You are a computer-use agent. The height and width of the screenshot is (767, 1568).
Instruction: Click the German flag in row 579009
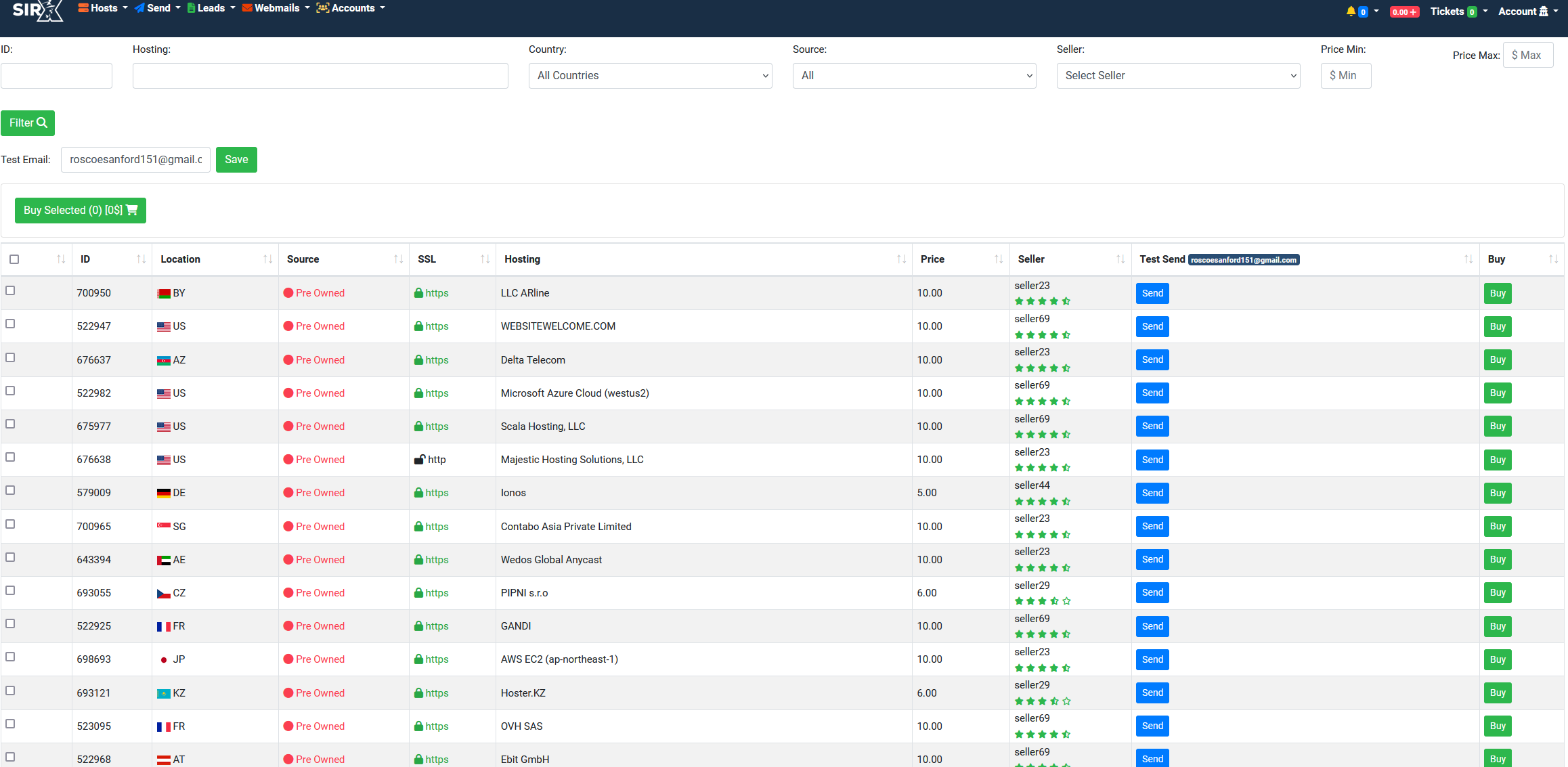click(x=164, y=494)
